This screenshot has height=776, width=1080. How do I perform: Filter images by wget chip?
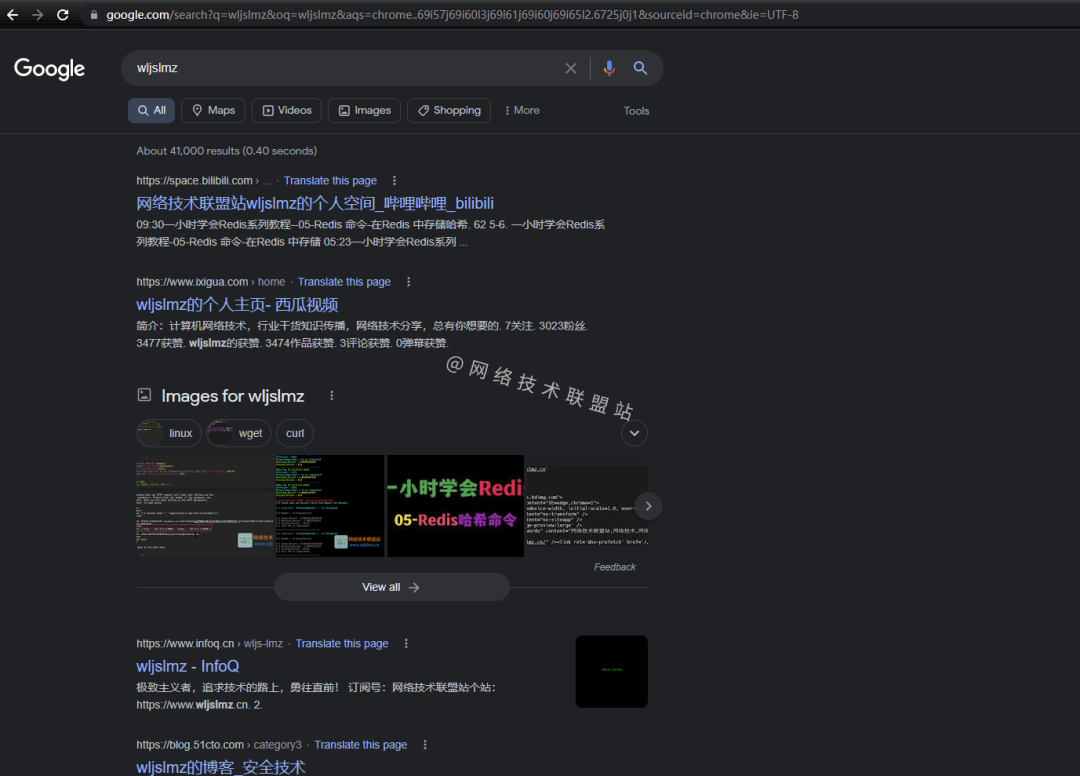(x=238, y=433)
